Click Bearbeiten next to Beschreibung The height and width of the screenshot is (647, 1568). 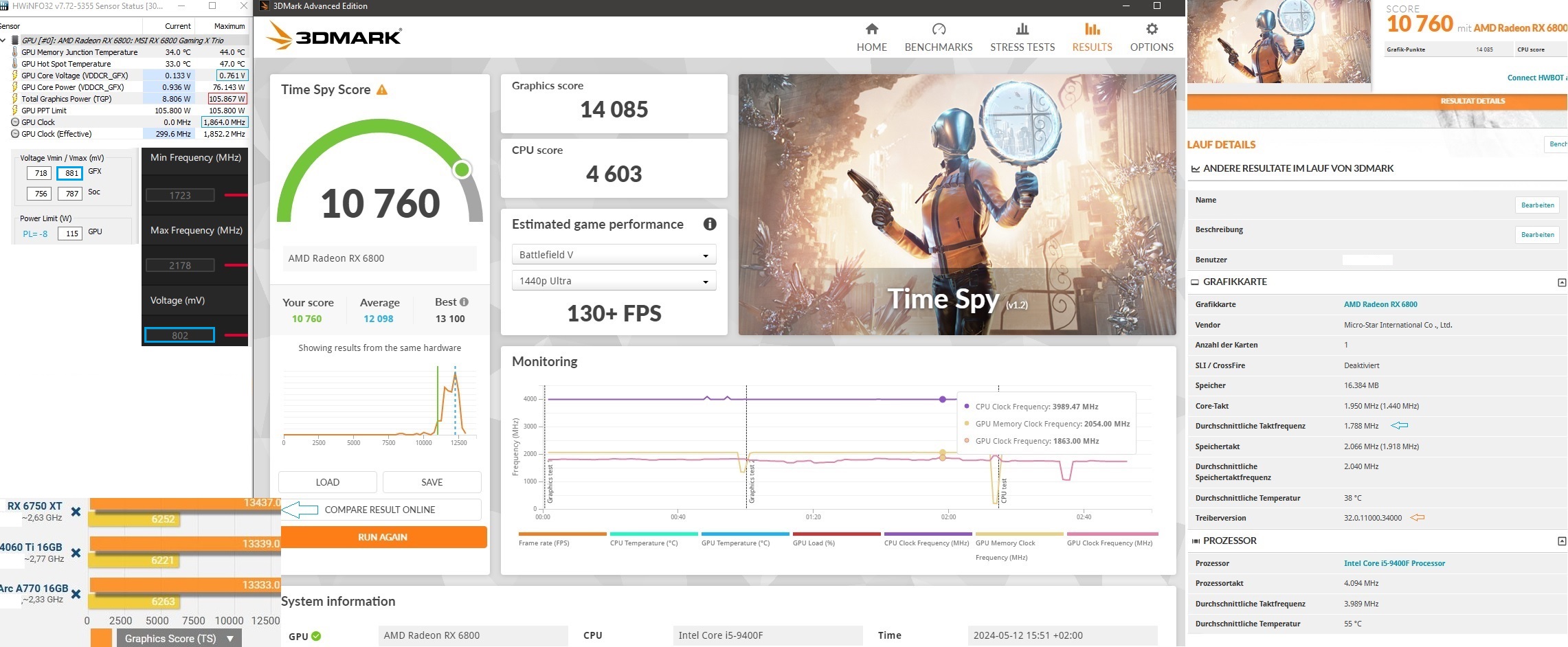click(1537, 234)
